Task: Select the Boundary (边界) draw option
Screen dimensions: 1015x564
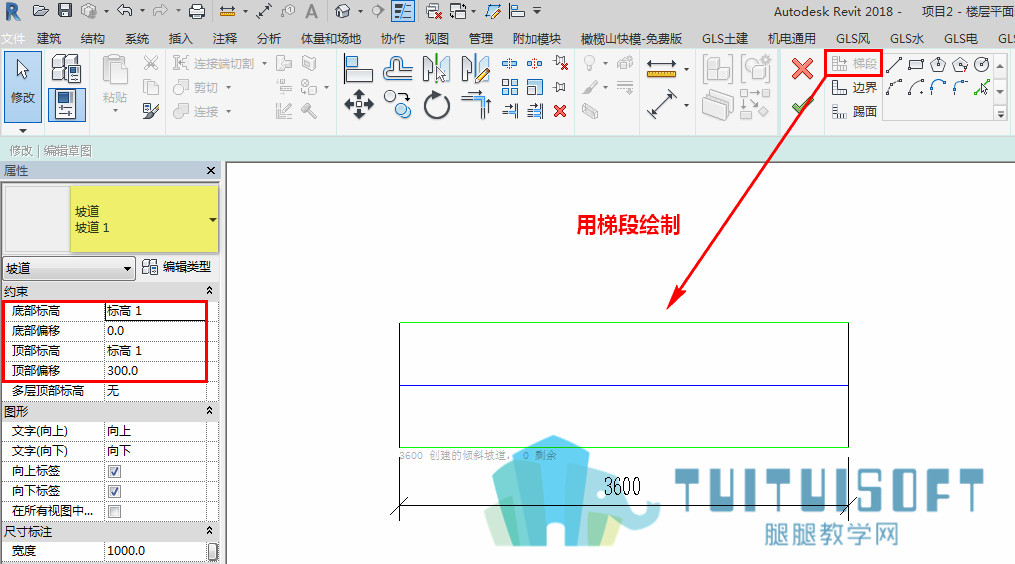Action: pos(854,87)
